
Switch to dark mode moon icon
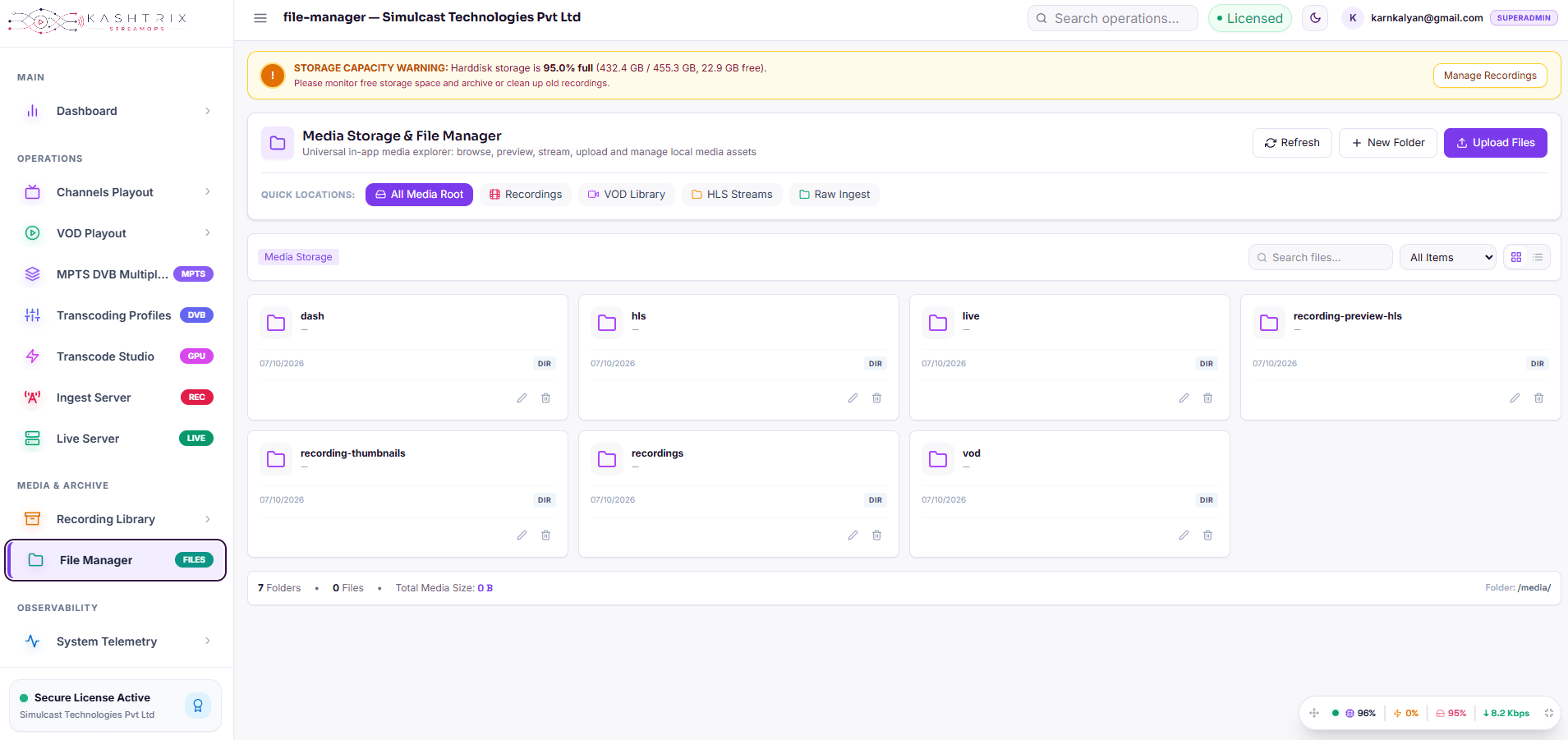1316,18
